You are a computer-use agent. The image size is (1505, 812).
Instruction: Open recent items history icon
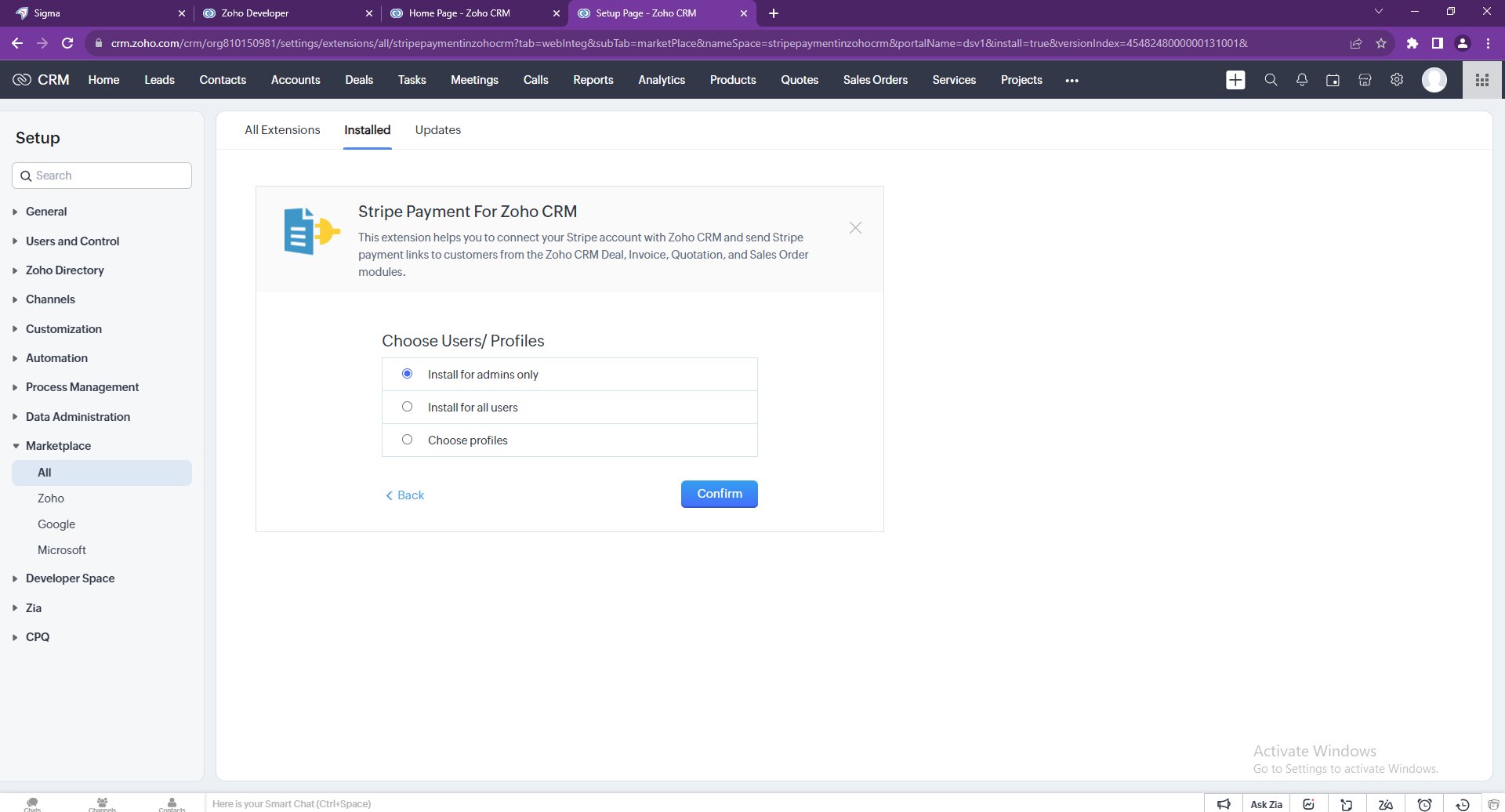(x=1463, y=804)
